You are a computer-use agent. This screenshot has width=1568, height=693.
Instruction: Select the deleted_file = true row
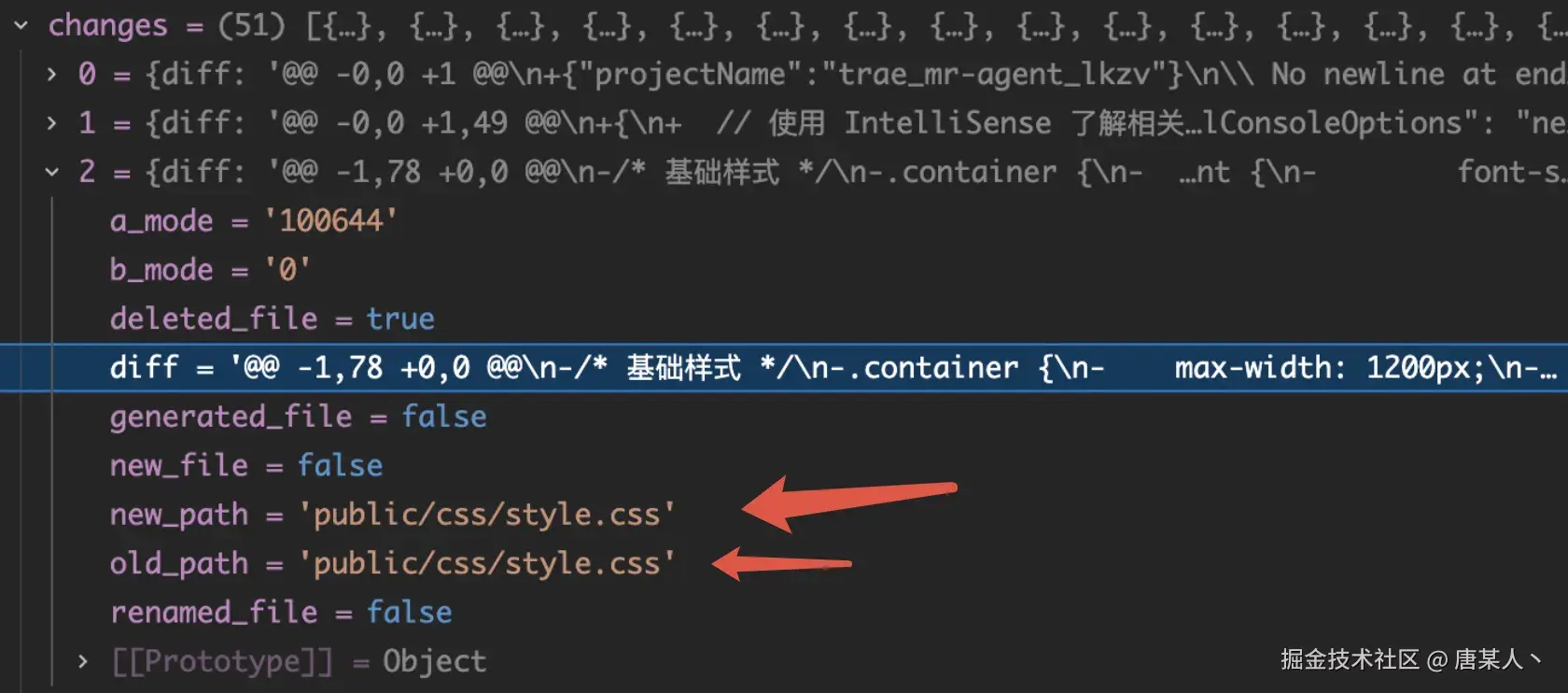click(x=784, y=318)
